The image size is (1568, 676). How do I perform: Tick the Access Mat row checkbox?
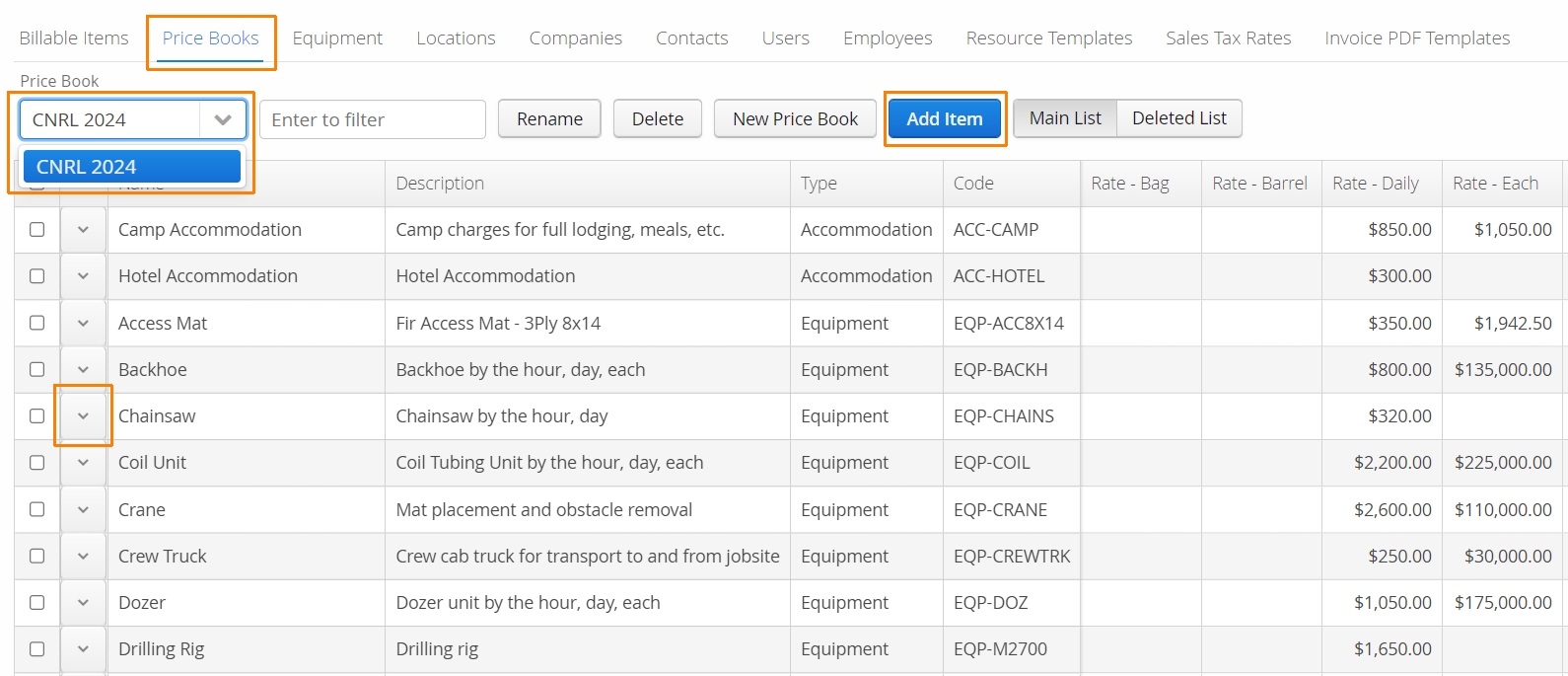[37, 323]
